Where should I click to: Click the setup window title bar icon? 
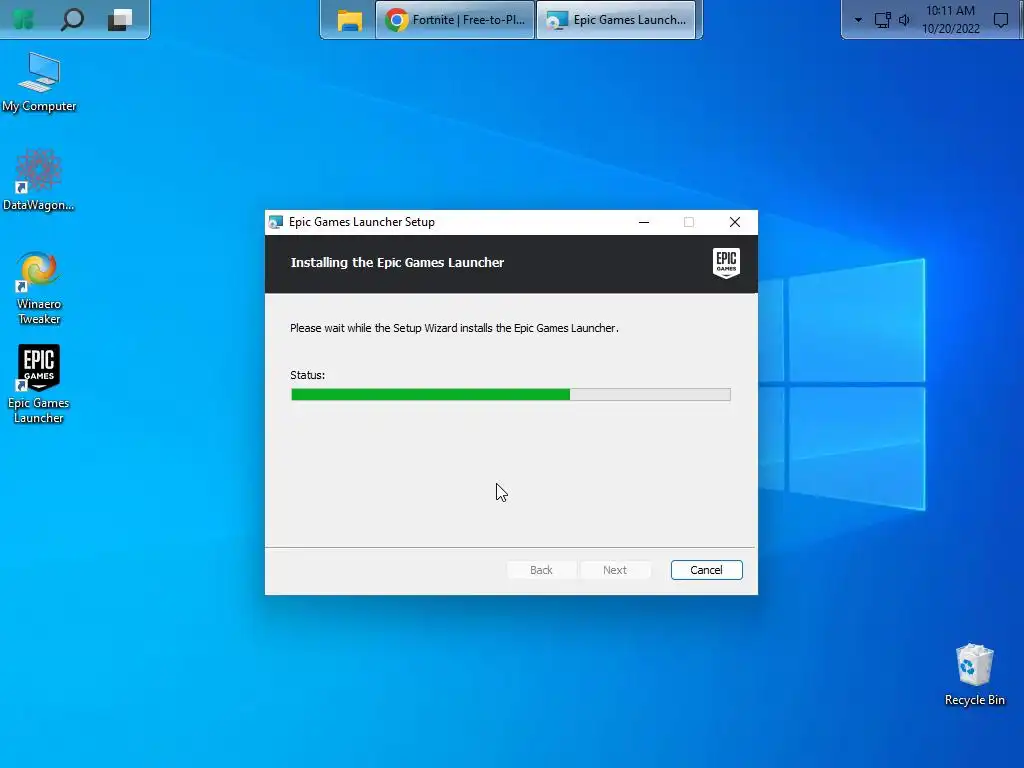[x=276, y=222]
